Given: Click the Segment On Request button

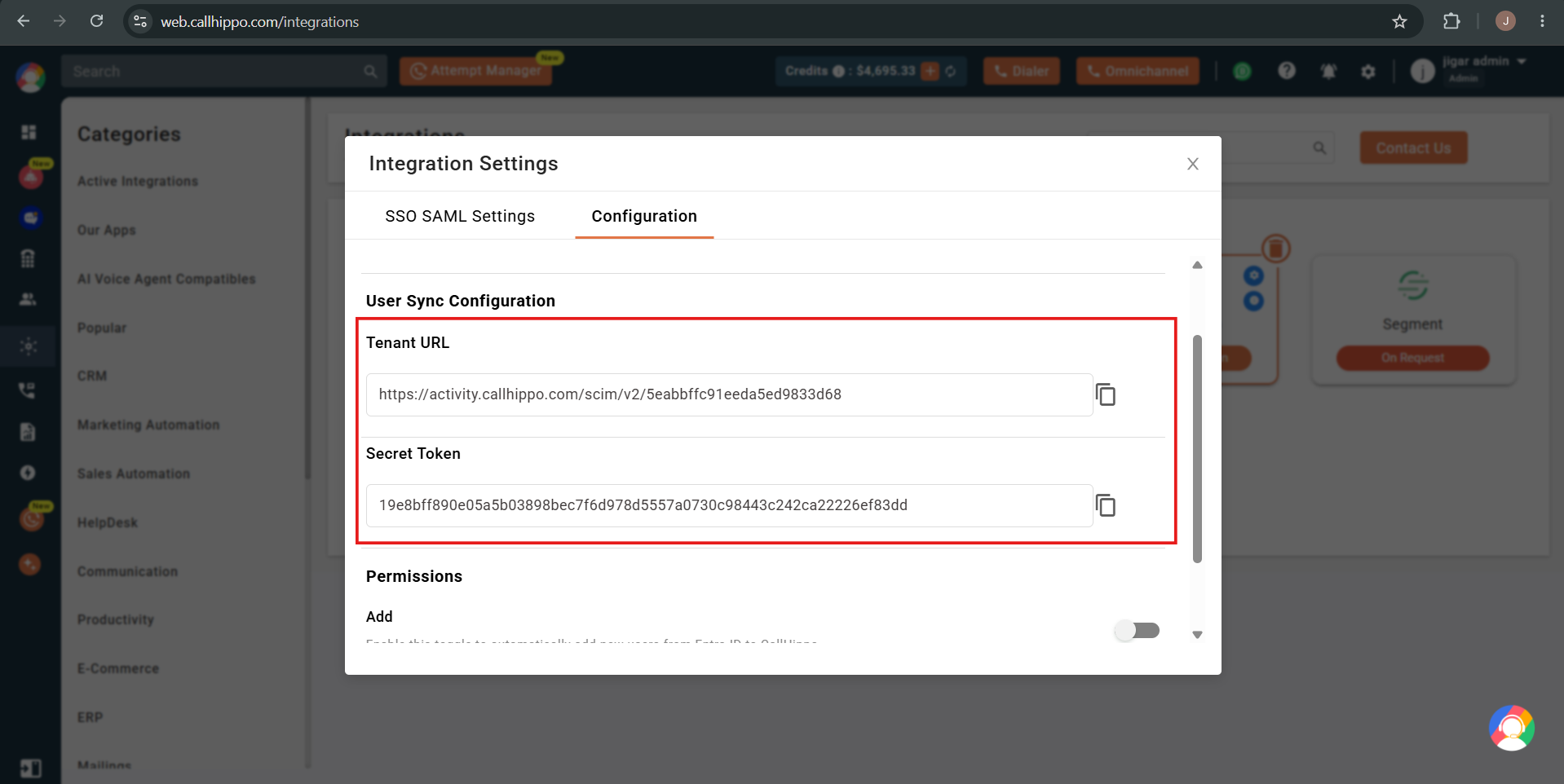Looking at the screenshot, I should coord(1412,358).
